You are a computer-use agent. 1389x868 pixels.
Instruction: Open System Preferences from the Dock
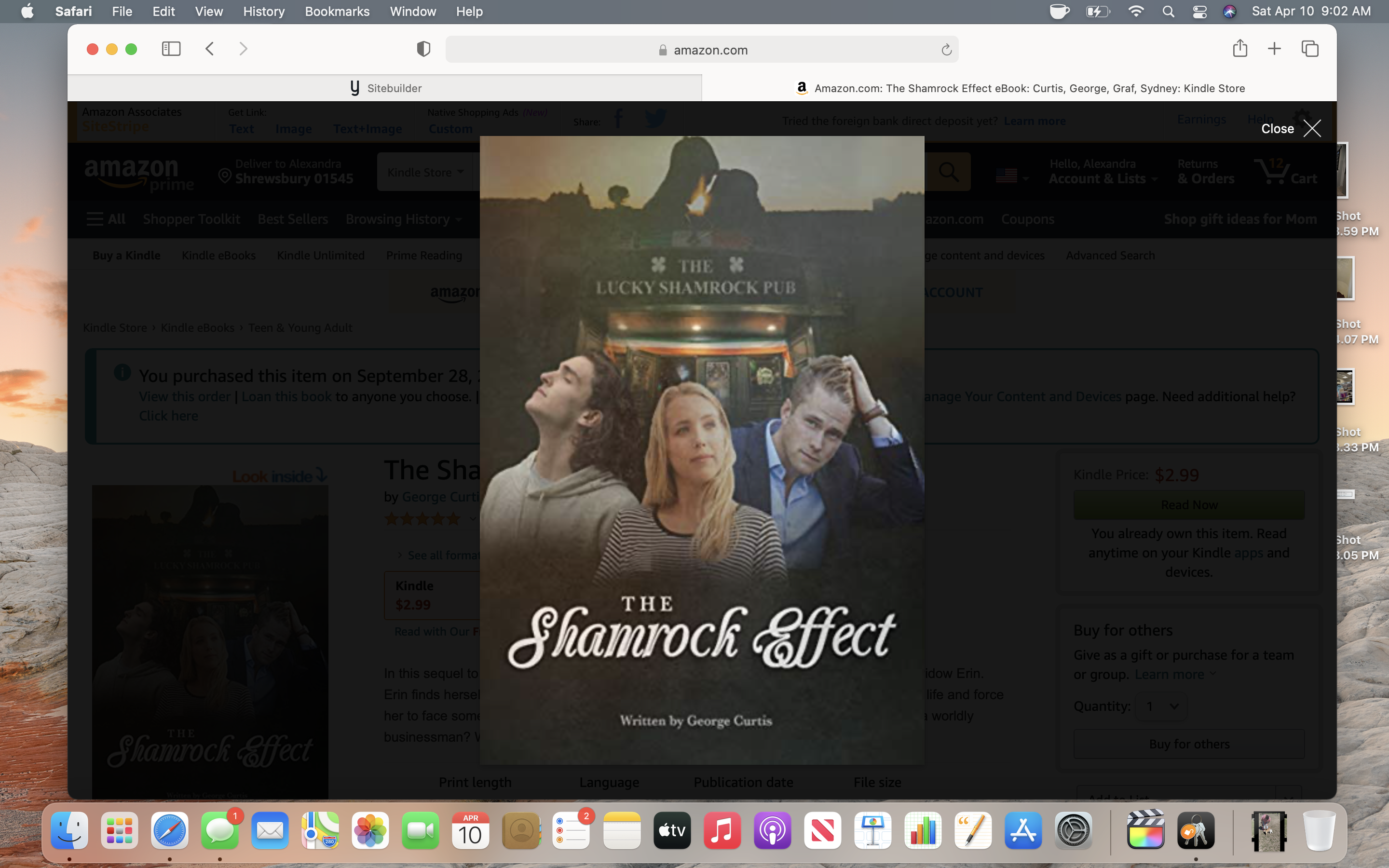click(1074, 830)
